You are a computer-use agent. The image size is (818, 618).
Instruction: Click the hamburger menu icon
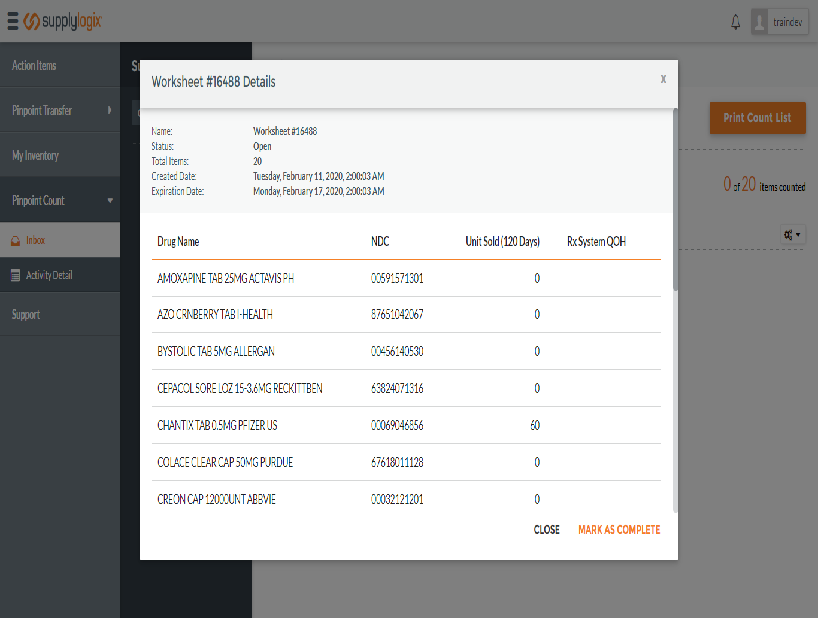12,21
